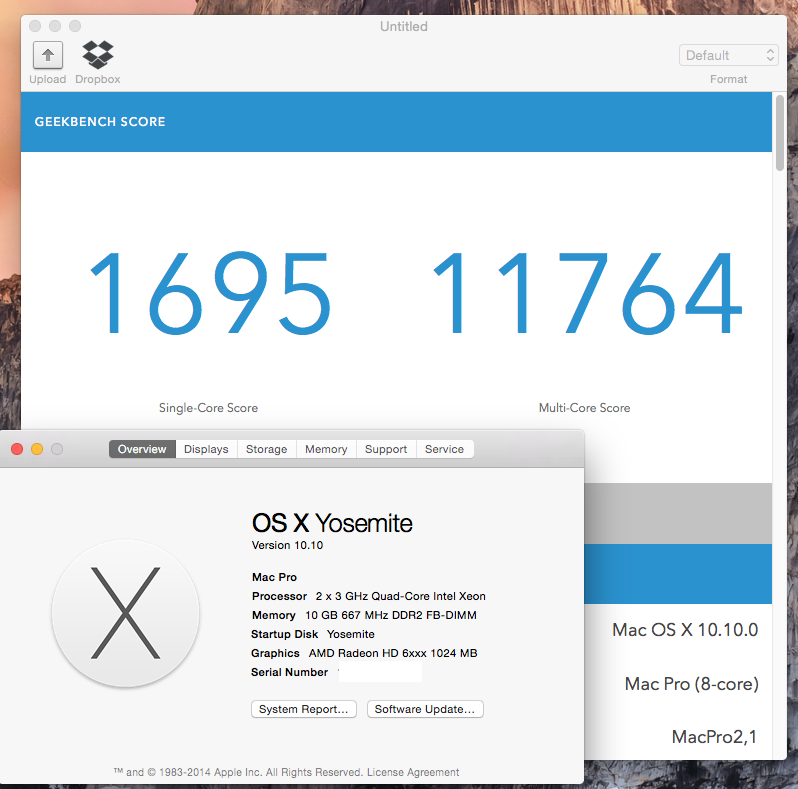
Task: Minimize the About This Mac window
Action: click(x=37, y=449)
